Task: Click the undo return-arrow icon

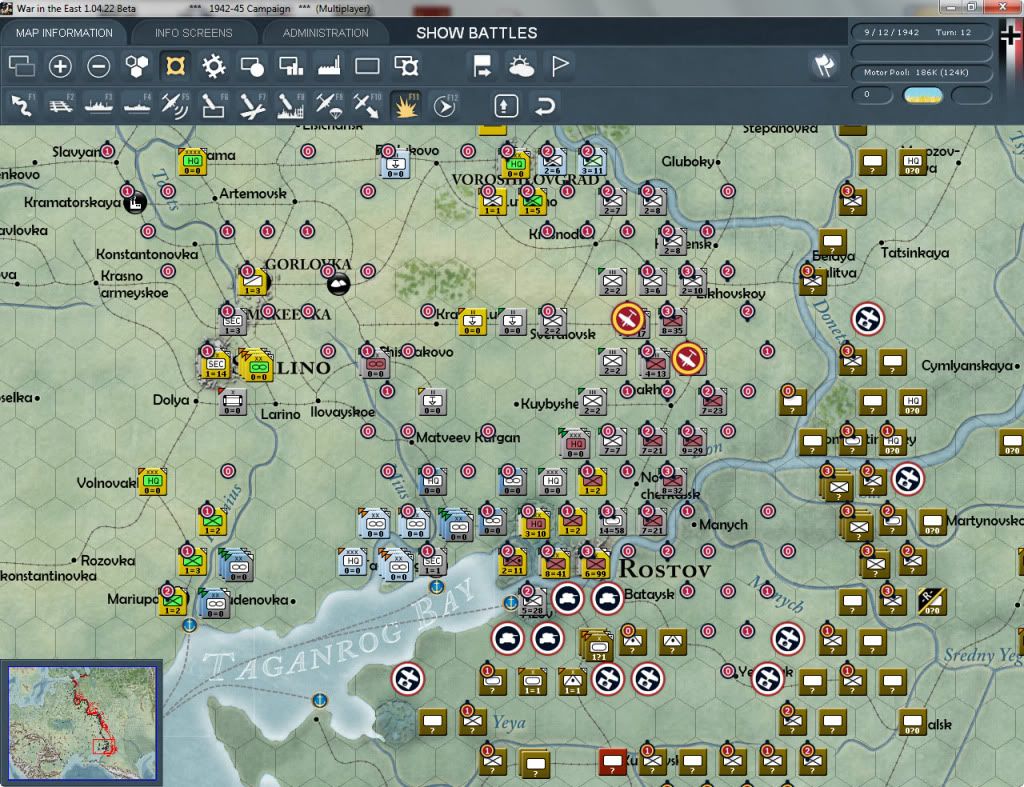Action: point(545,106)
